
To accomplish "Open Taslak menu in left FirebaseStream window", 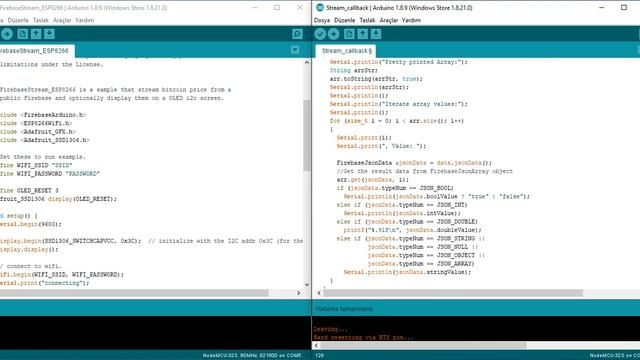I will (x=41, y=20).
